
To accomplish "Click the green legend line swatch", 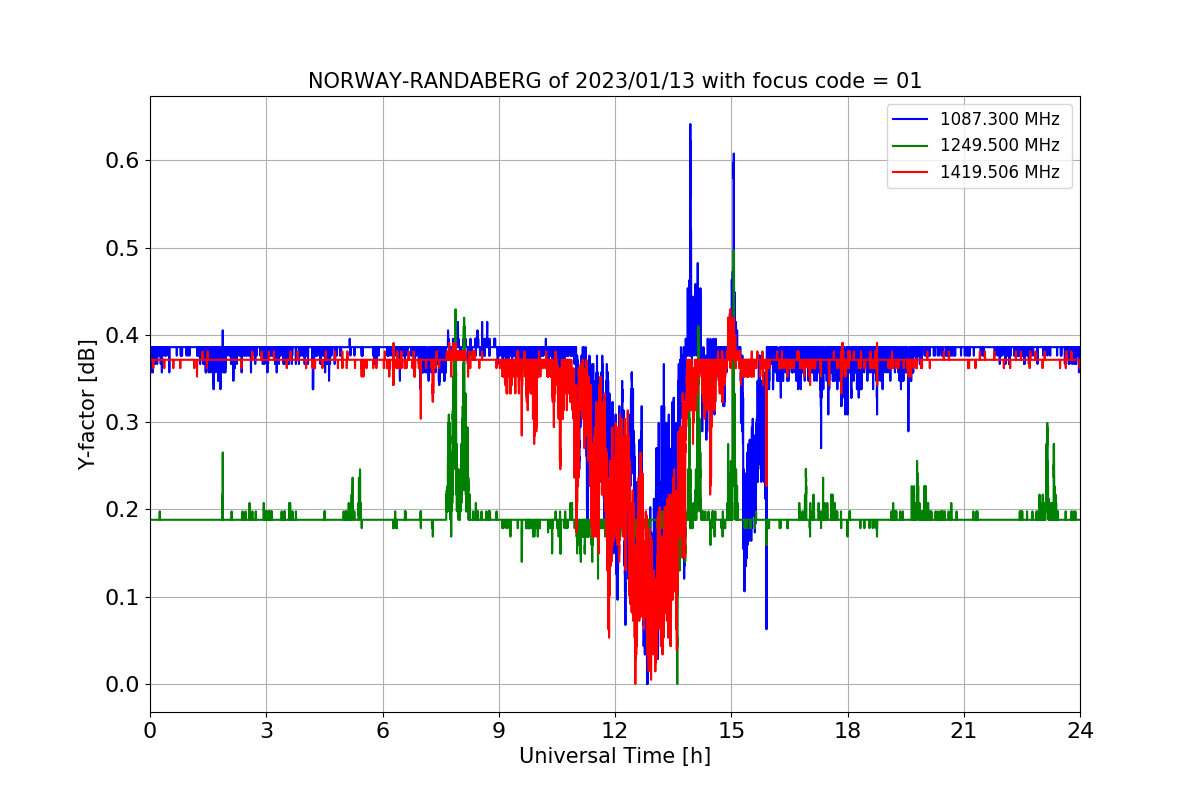I will point(910,146).
